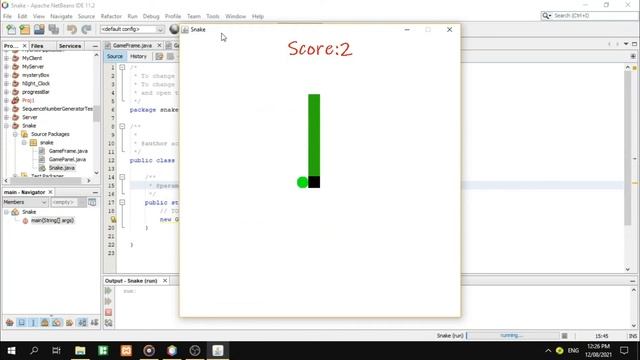This screenshot has width=640, height=360.
Task: Click the lightbulb hint at line 19
Action: [113, 220]
